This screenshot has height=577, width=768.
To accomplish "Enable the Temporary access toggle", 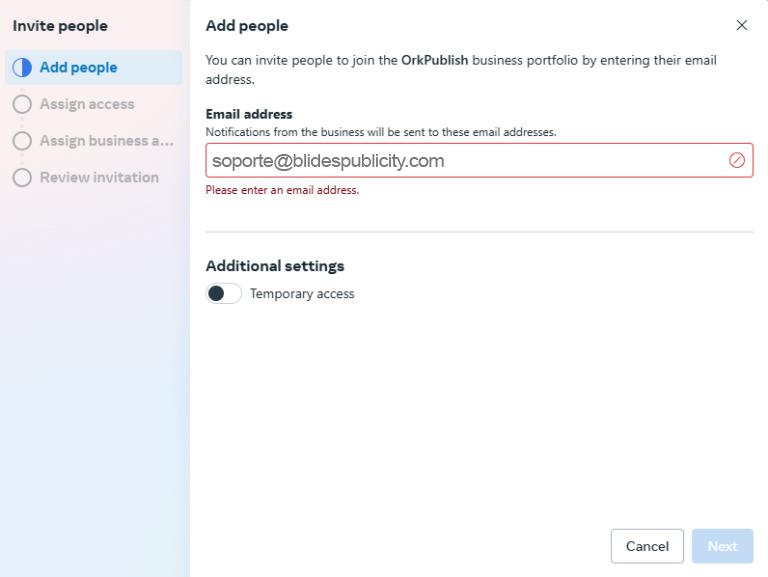I will click(223, 293).
